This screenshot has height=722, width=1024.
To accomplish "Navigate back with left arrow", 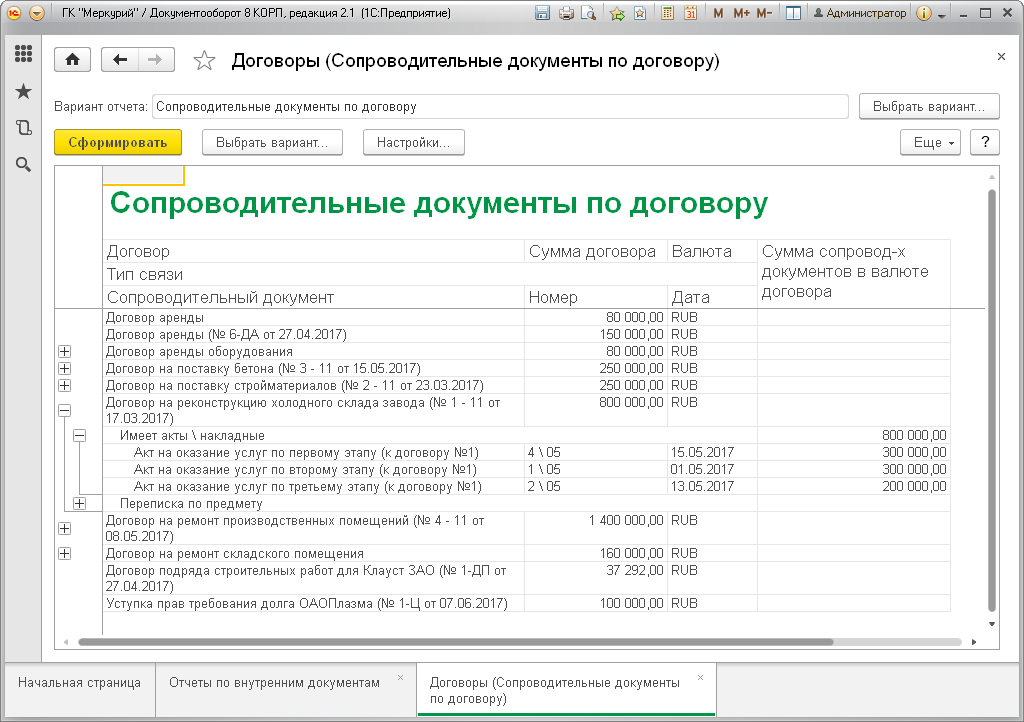I will [120, 60].
